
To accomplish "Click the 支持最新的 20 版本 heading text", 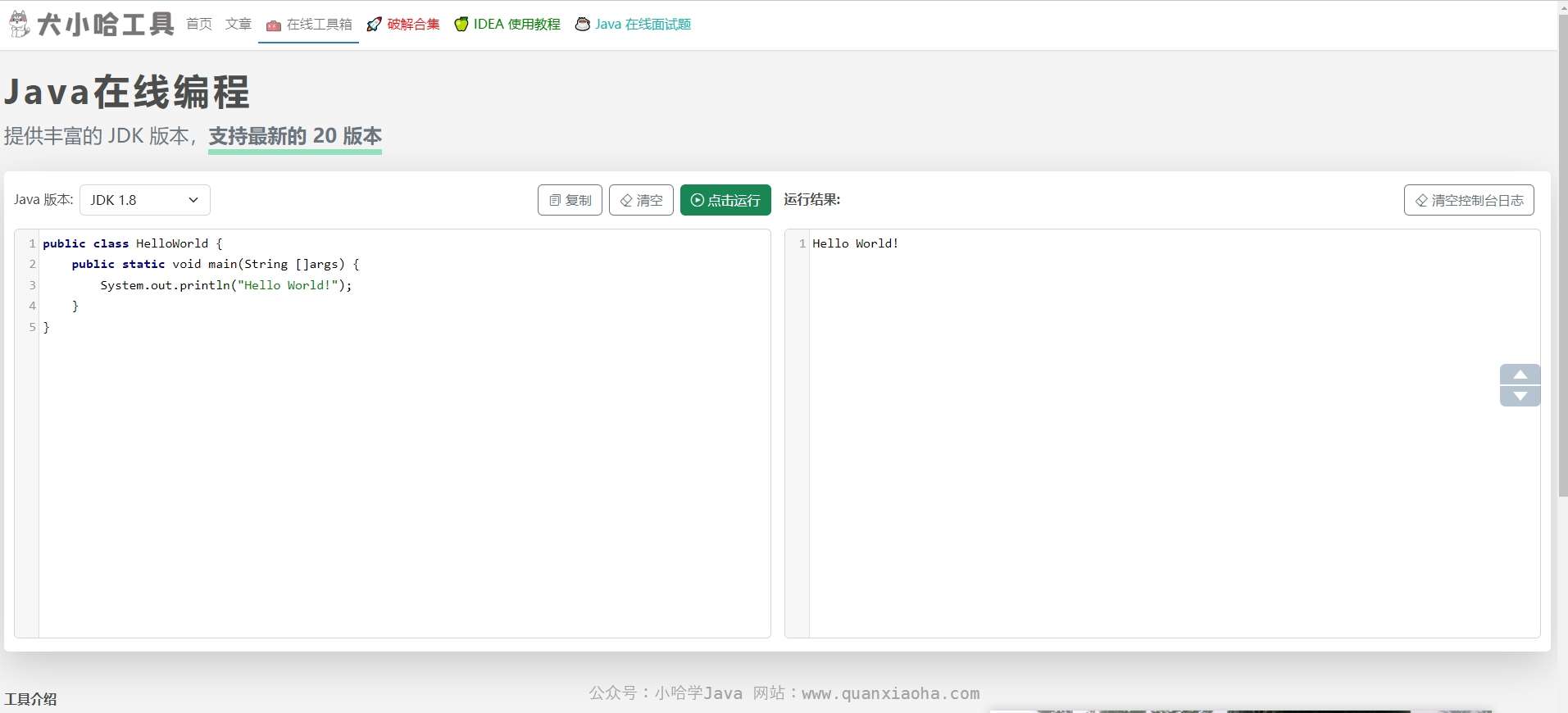I will tap(295, 136).
